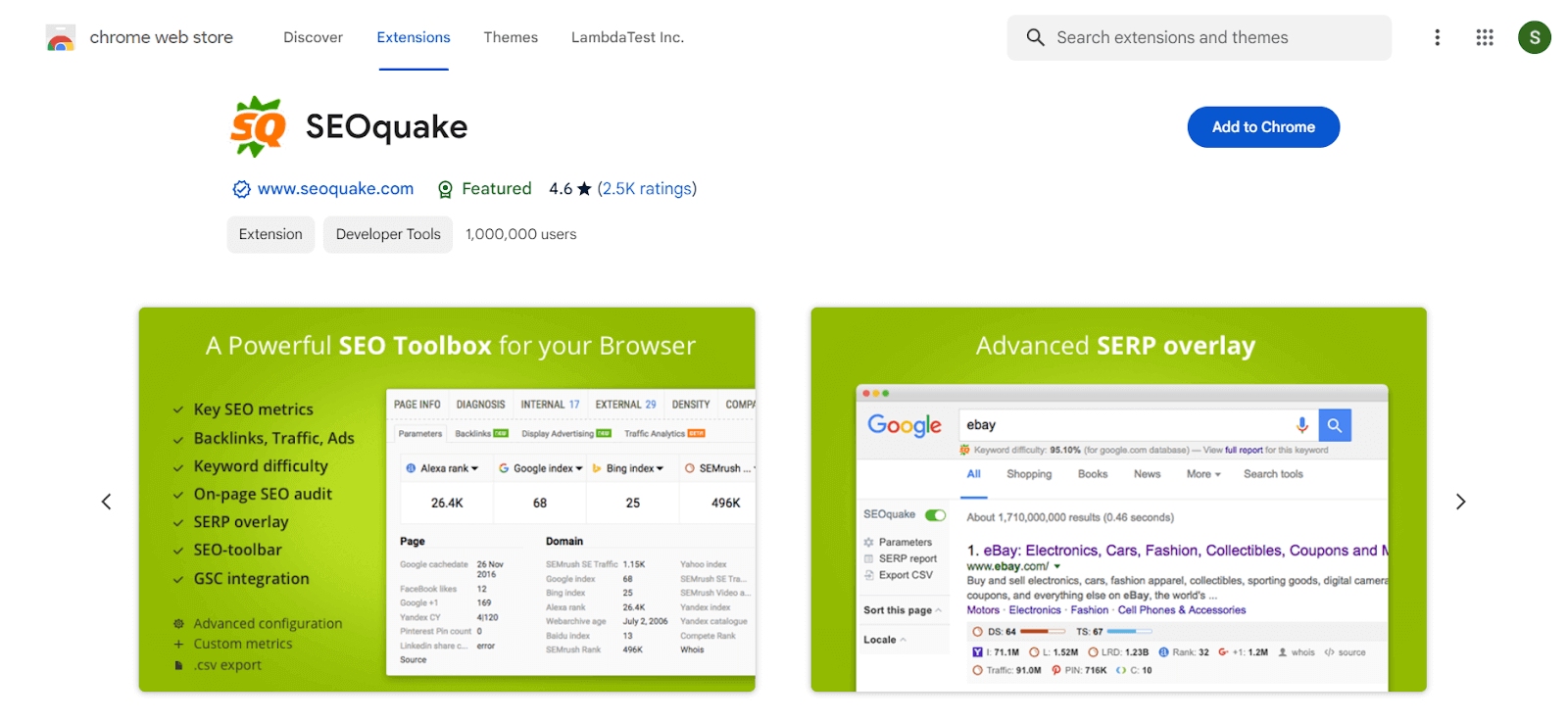
Task: Open the 2.5K ratings link
Action: click(647, 188)
